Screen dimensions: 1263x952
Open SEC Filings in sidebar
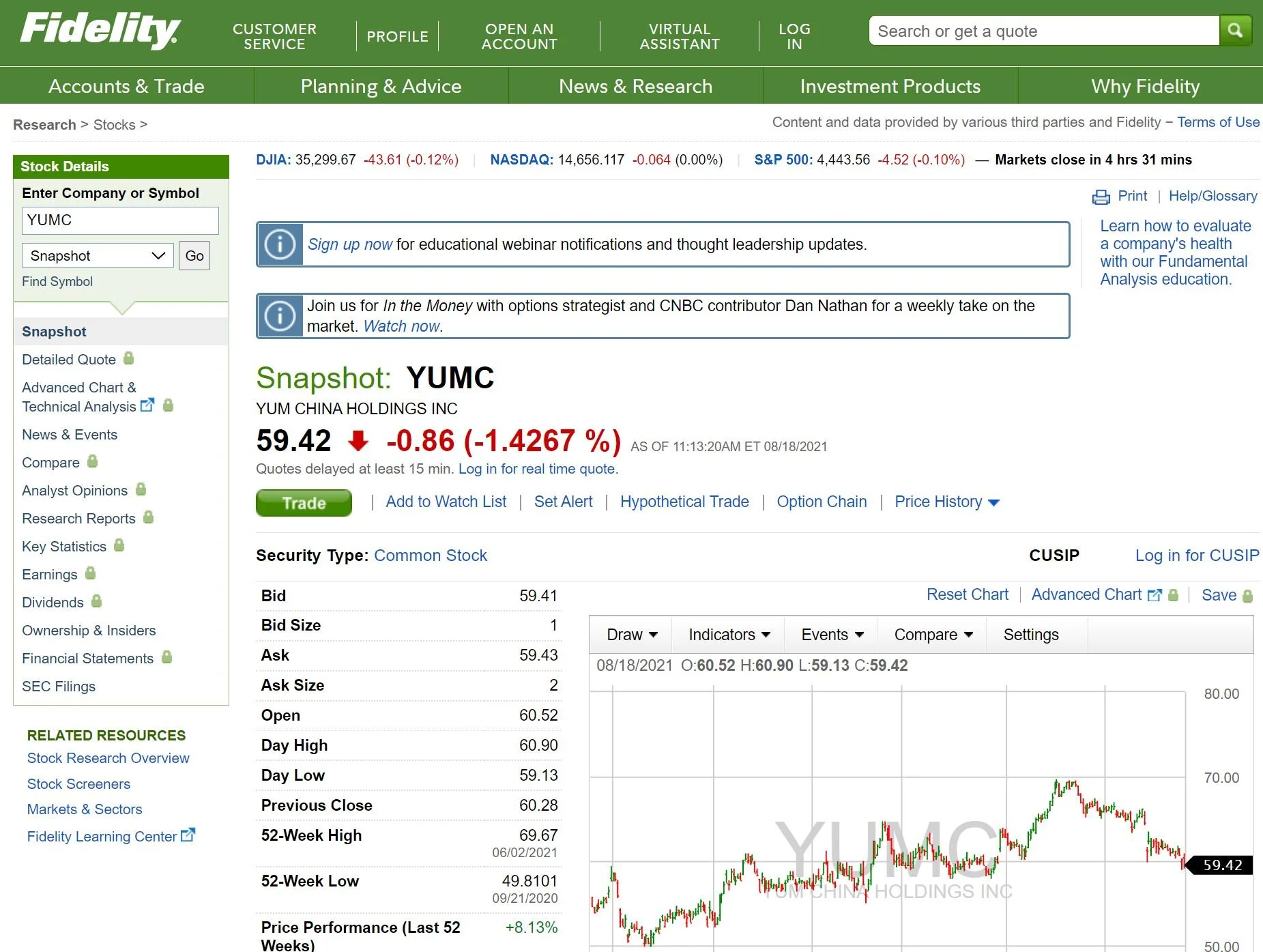coord(59,686)
